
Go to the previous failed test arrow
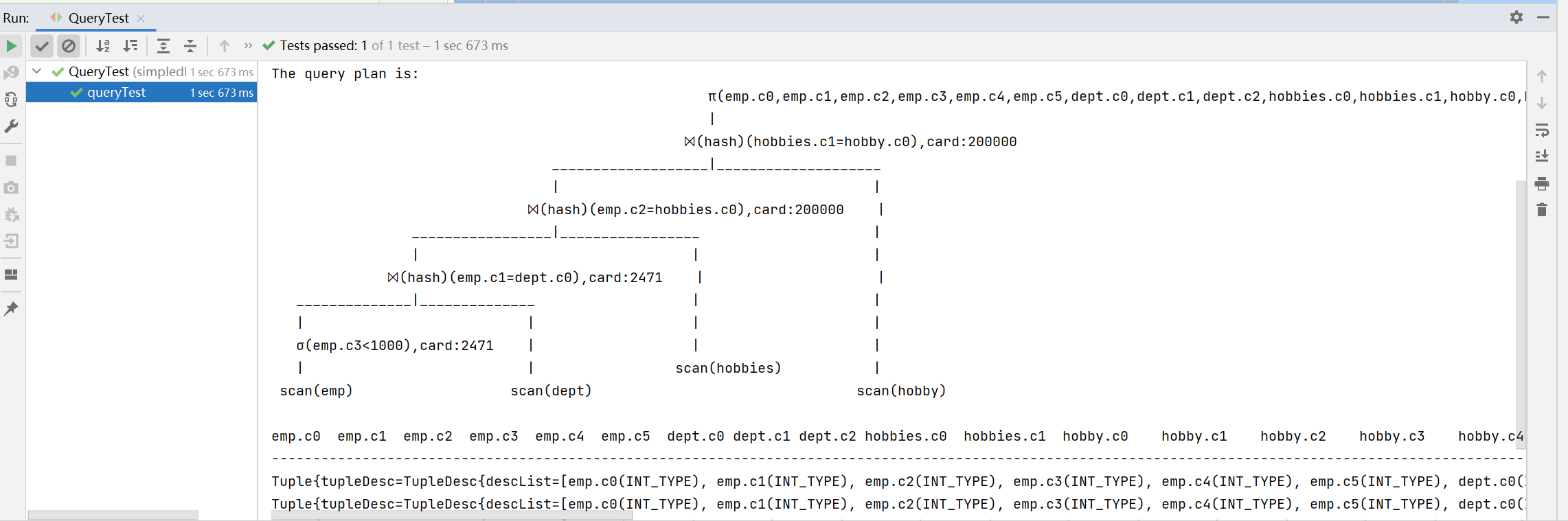coord(225,46)
